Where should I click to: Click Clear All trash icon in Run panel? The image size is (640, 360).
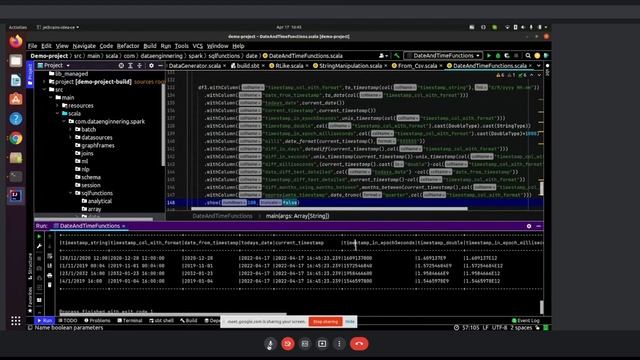tap(49, 285)
